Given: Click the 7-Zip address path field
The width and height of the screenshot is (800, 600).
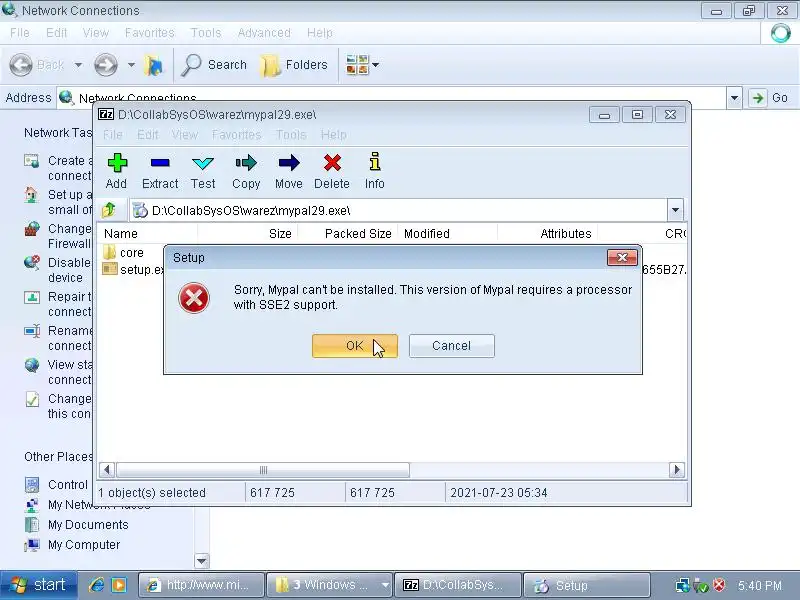Looking at the screenshot, I should coord(398,210).
